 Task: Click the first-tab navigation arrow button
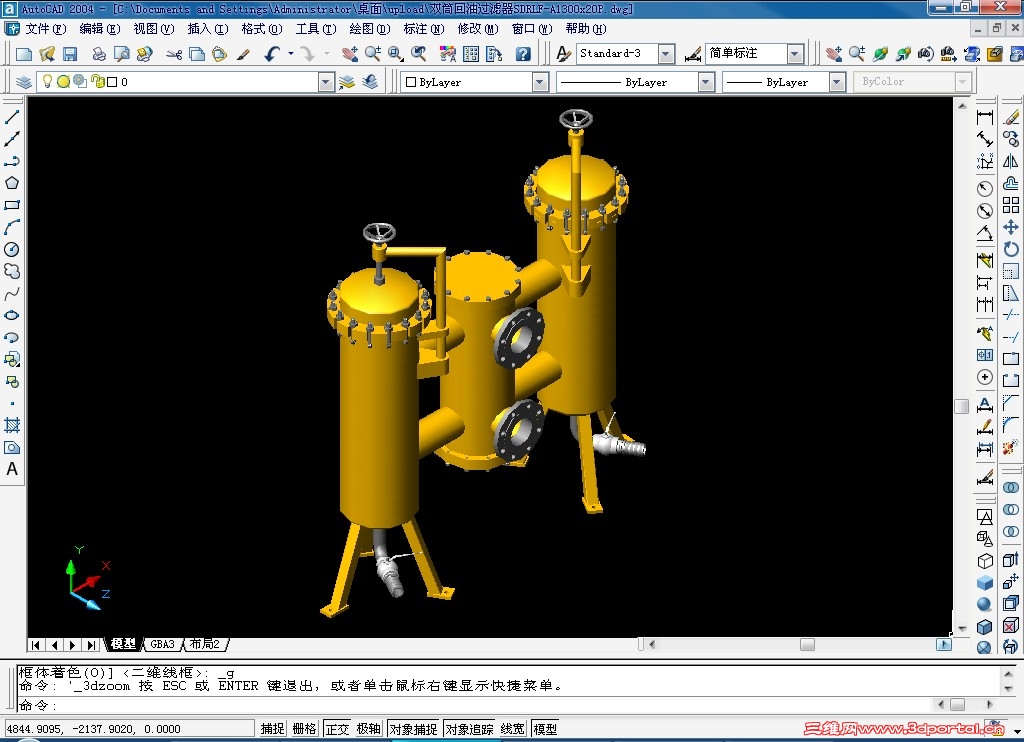(35, 645)
